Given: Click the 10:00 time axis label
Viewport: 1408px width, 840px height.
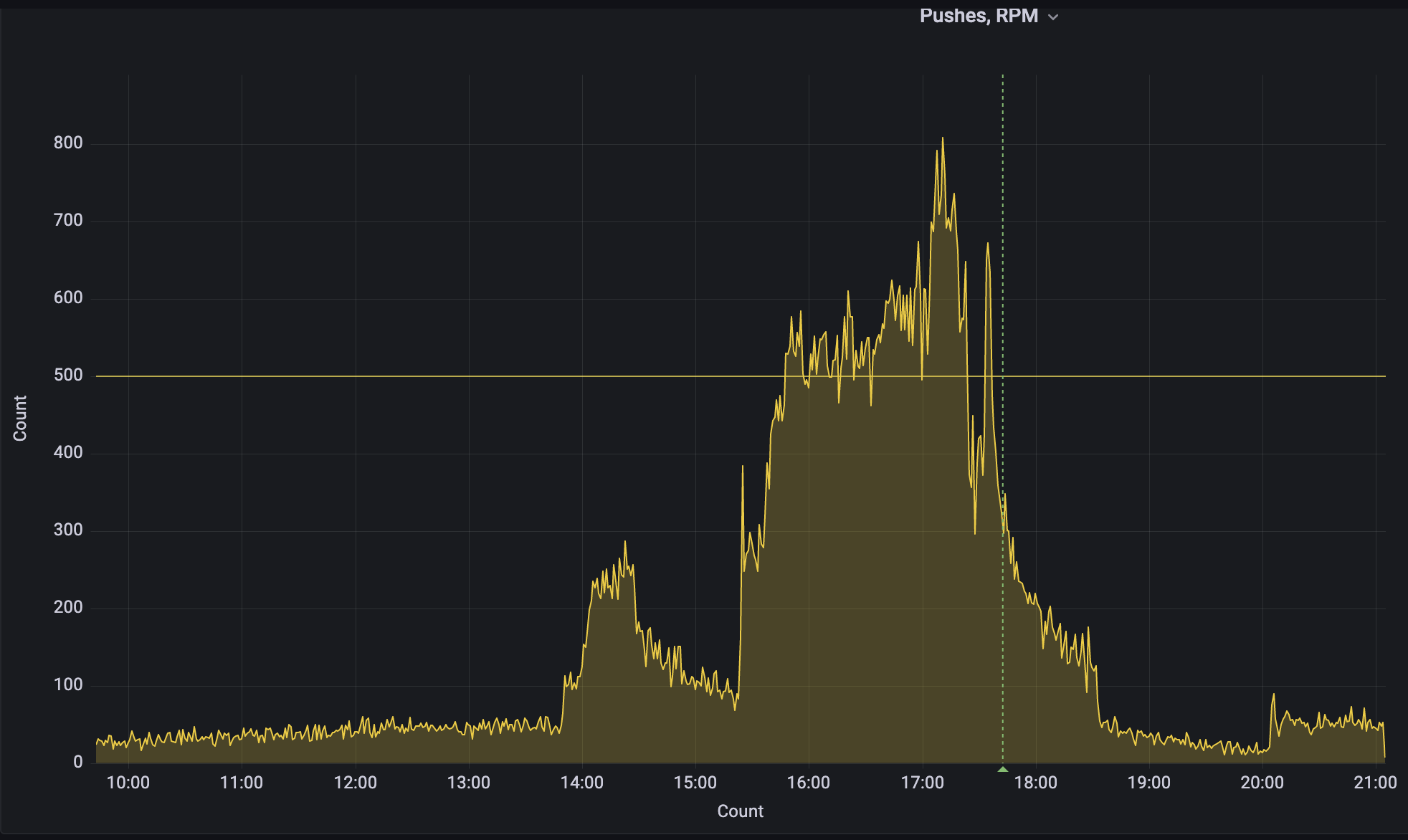Looking at the screenshot, I should (128, 783).
